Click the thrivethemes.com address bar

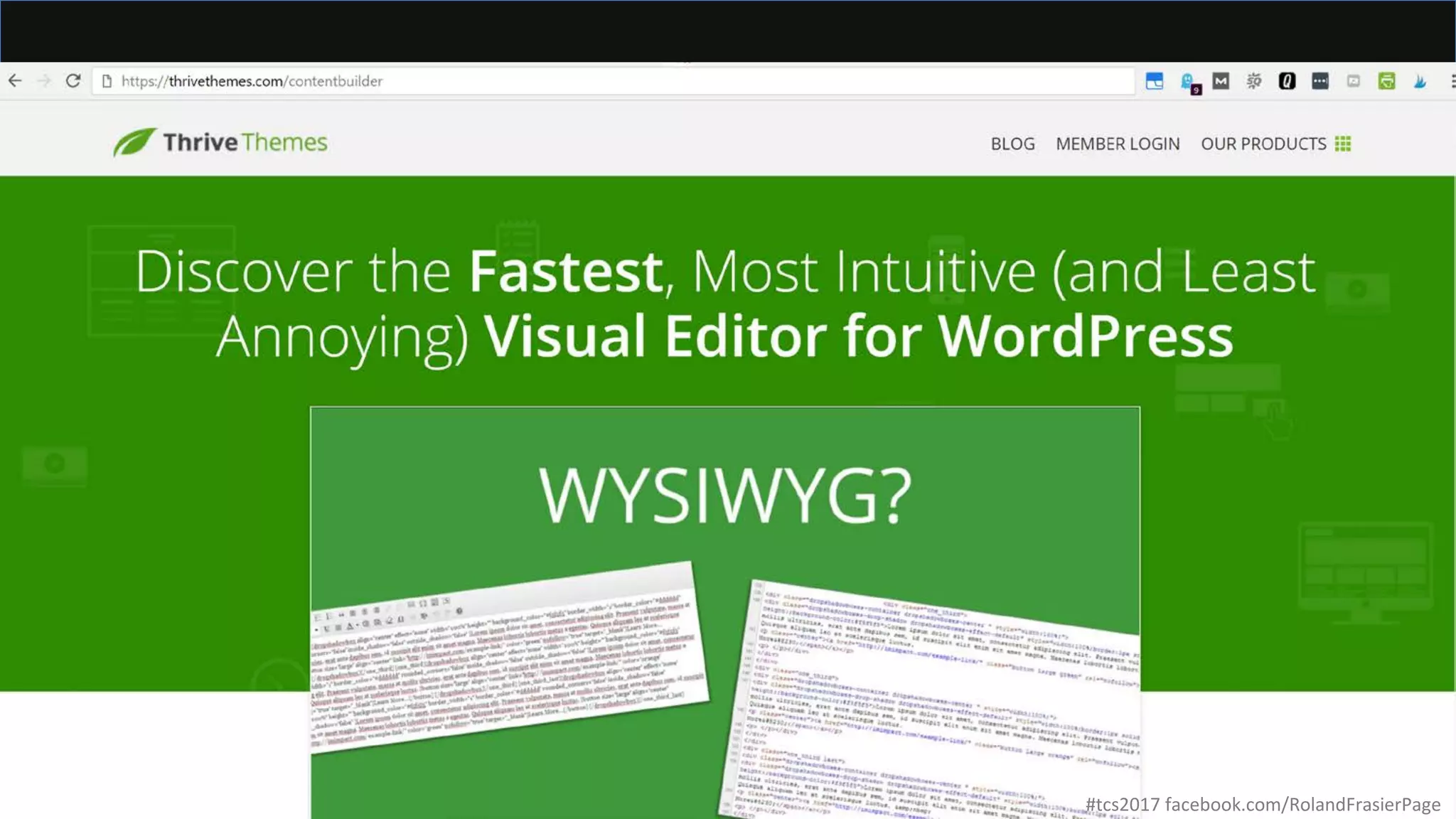point(611,81)
